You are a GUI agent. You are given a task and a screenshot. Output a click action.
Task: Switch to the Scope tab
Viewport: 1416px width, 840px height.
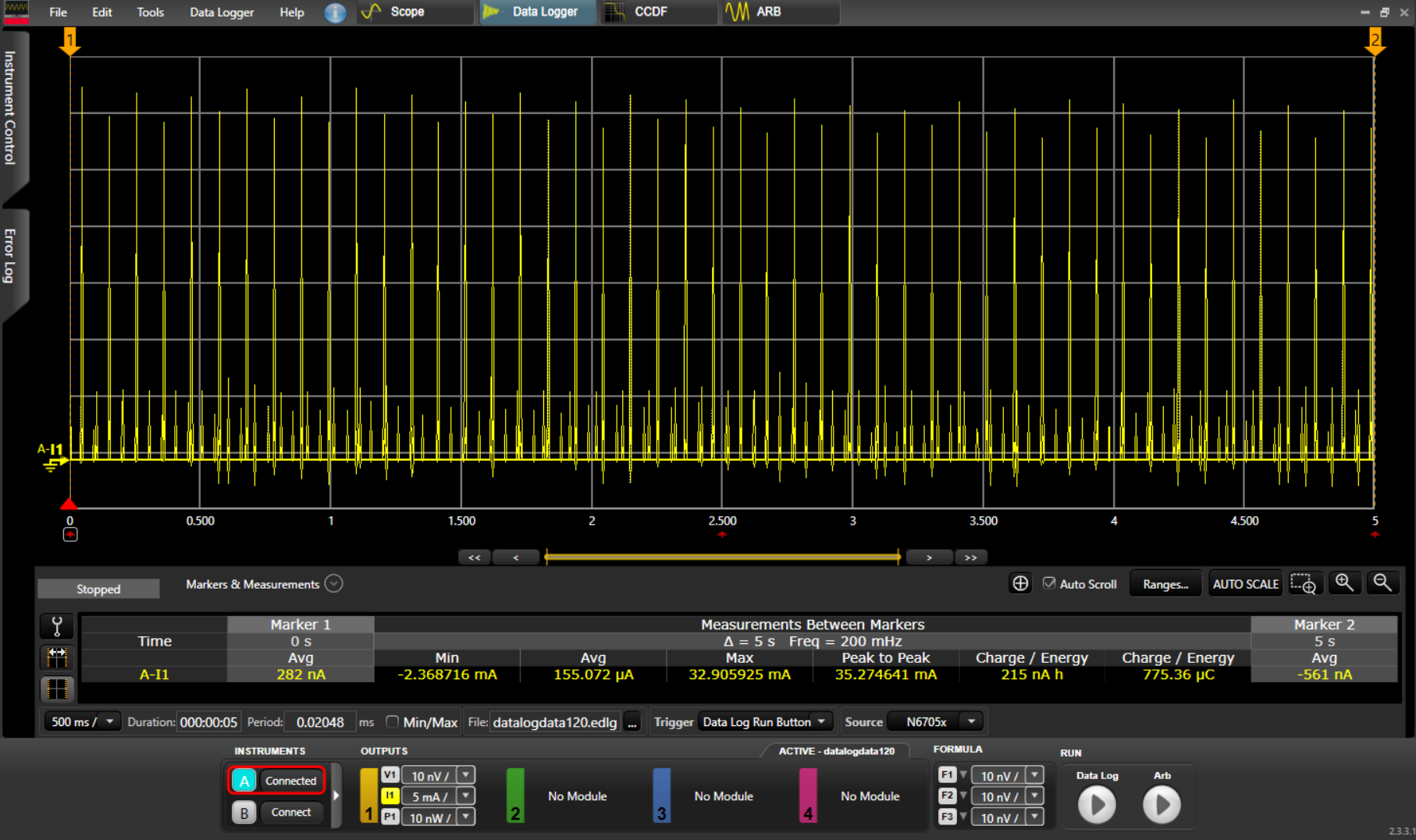[414, 12]
